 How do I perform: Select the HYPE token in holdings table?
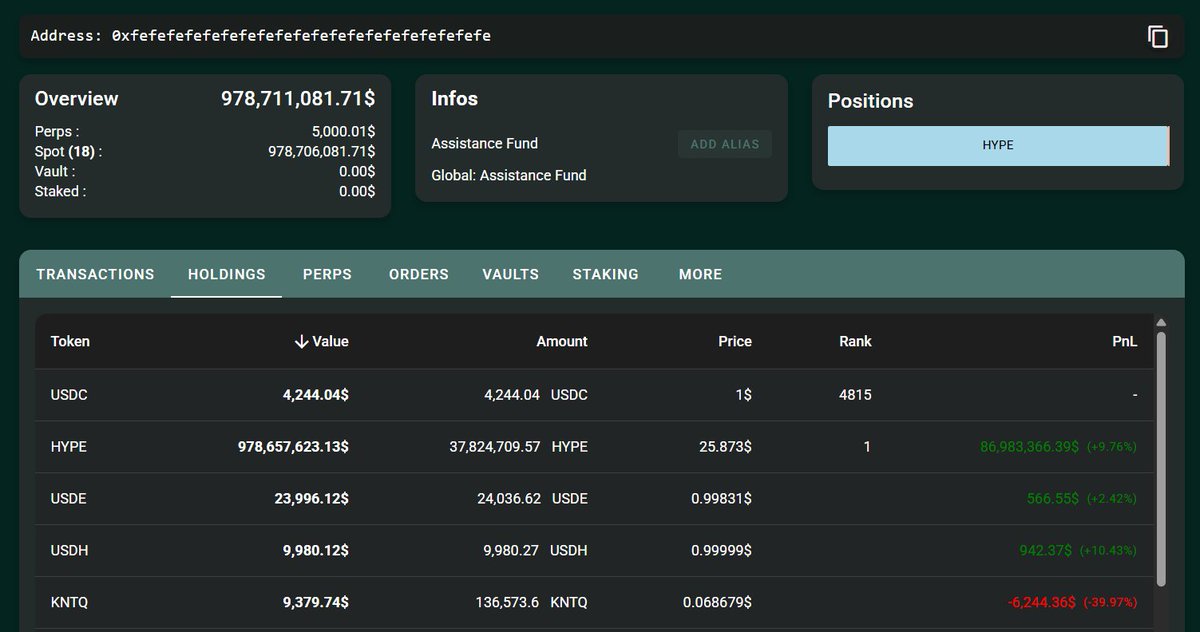pos(69,447)
